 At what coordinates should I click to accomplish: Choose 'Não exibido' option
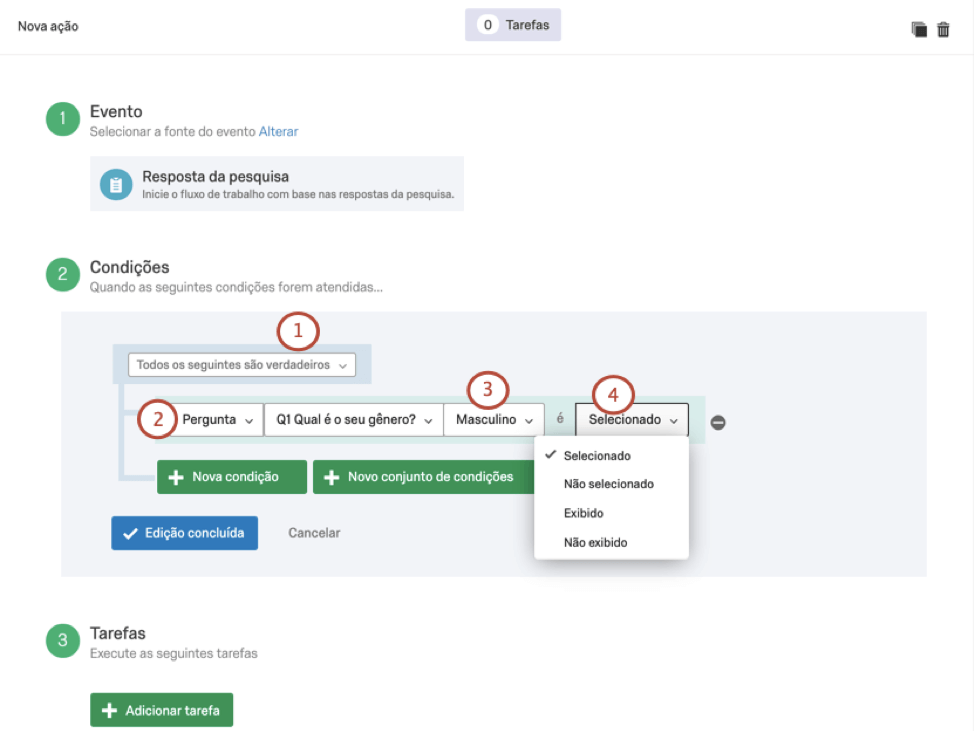pyautogui.click(x=595, y=542)
